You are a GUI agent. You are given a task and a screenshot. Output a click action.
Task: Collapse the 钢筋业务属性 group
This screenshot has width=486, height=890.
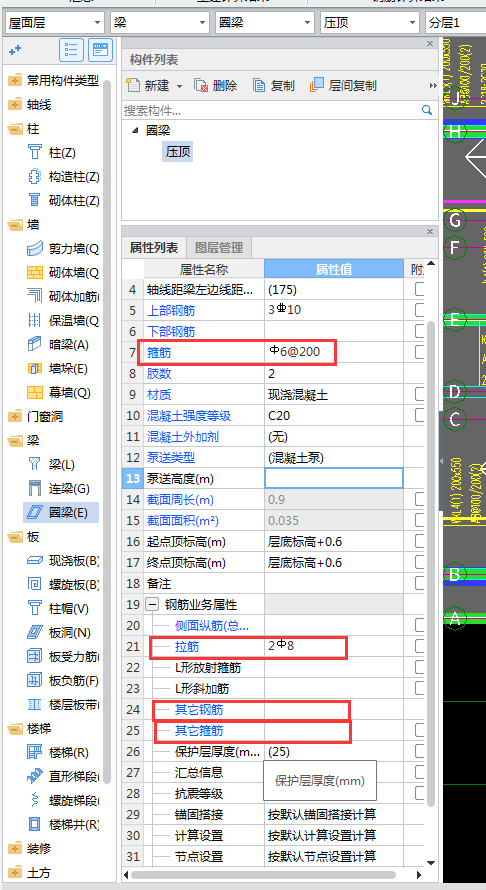(152, 604)
